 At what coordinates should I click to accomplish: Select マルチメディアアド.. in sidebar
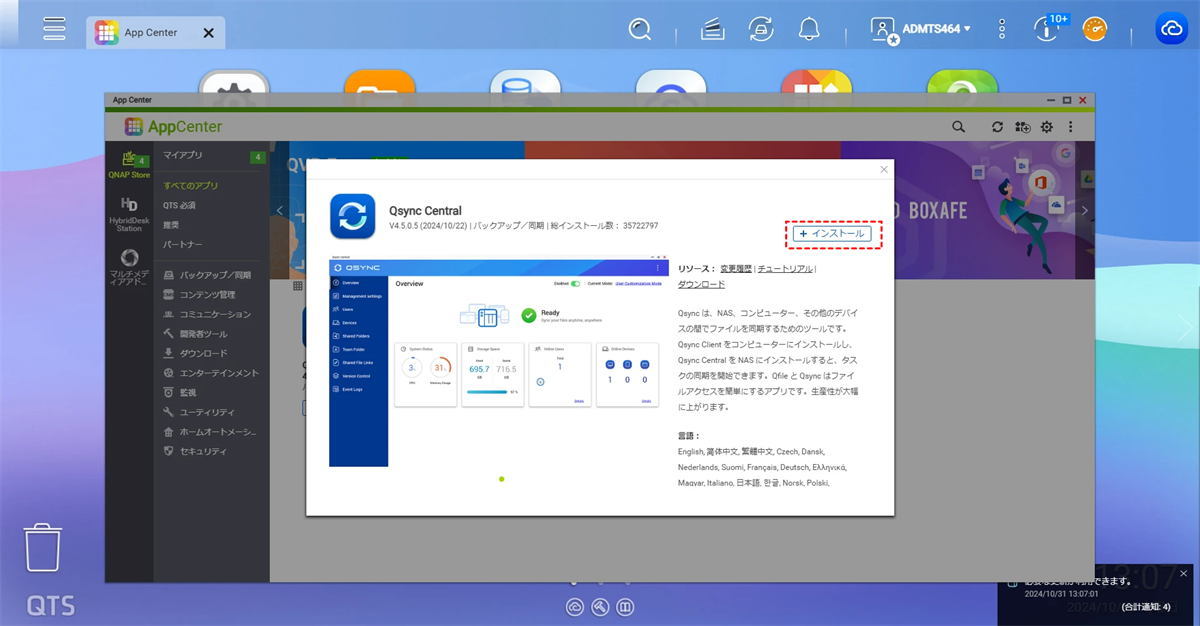[129, 268]
